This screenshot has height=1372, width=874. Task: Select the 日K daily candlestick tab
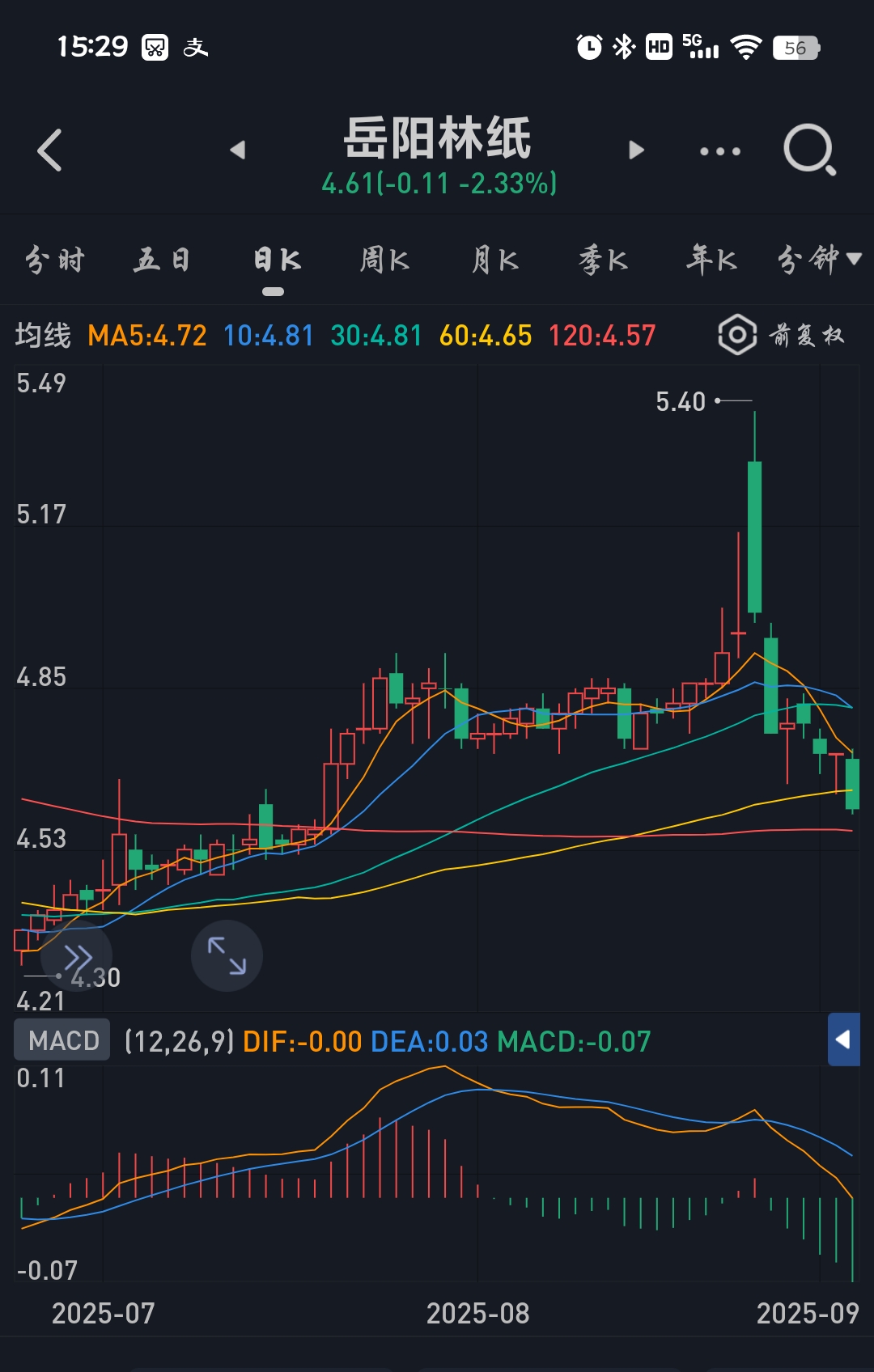pos(277,260)
